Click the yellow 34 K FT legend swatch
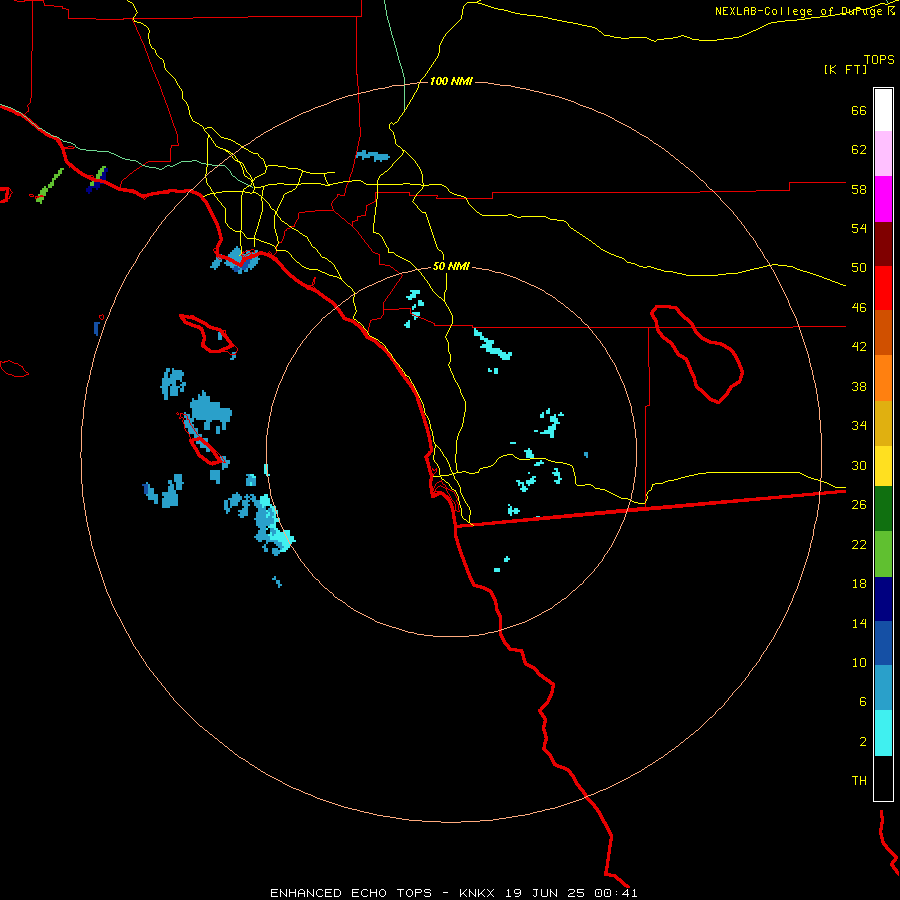 click(883, 466)
